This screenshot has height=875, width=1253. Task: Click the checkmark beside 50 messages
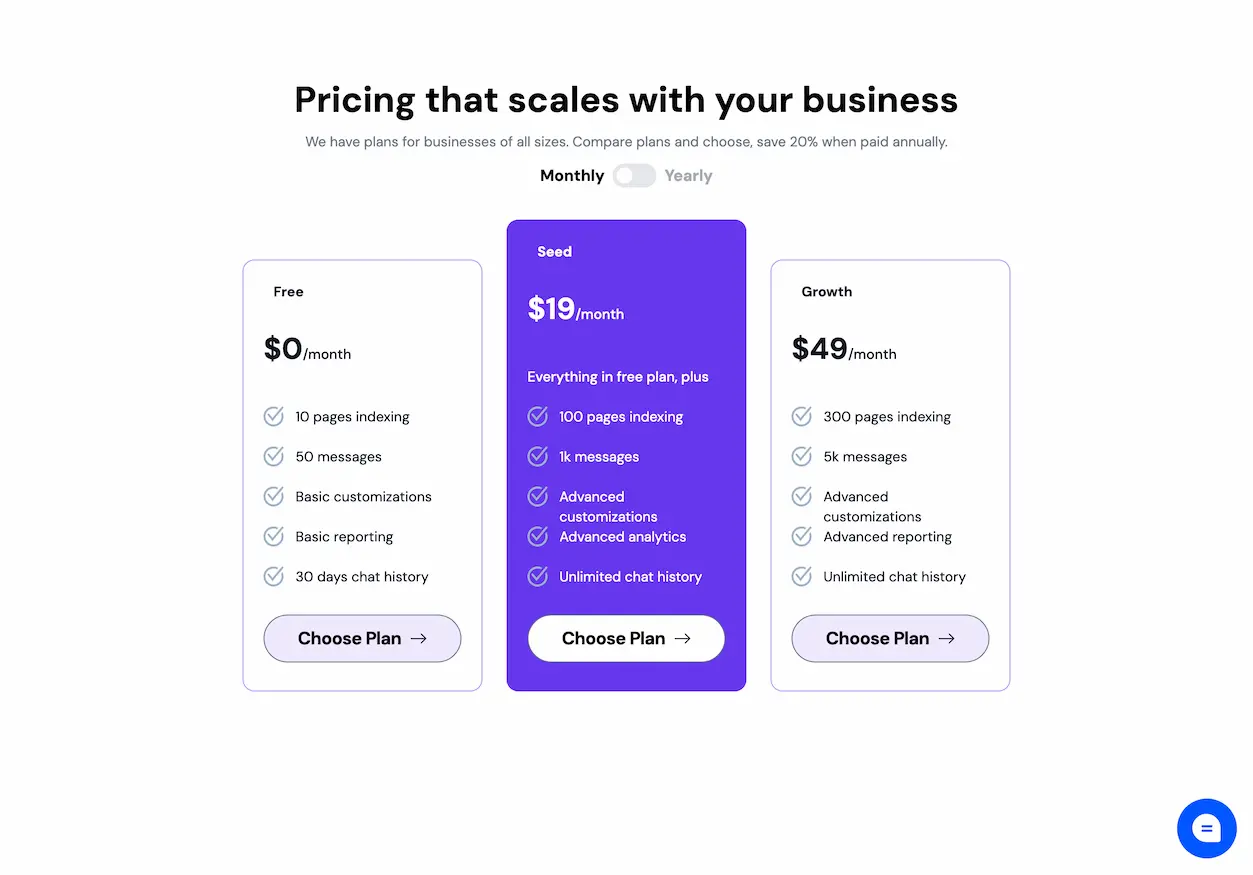click(273, 456)
